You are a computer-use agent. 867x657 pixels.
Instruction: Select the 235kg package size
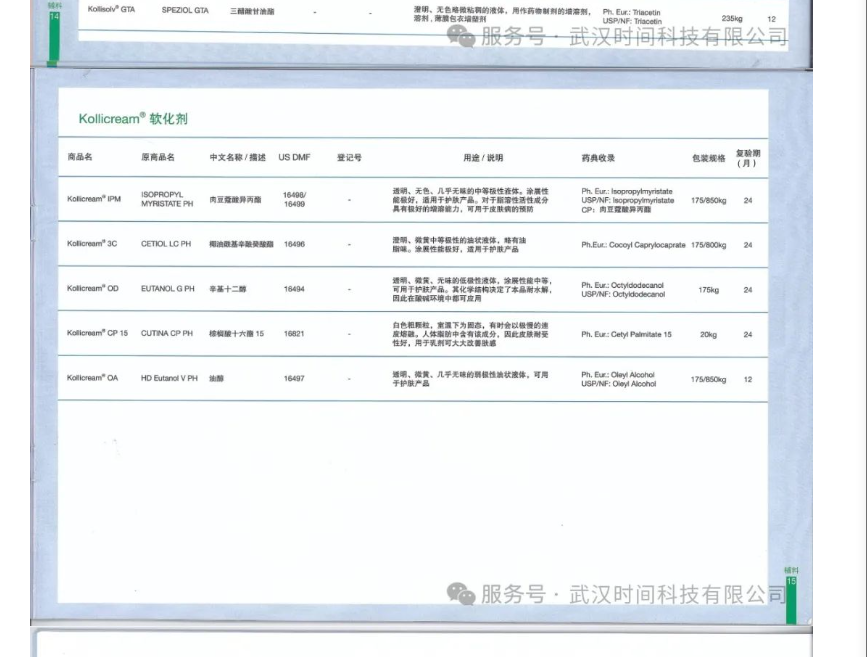[x=732, y=18]
